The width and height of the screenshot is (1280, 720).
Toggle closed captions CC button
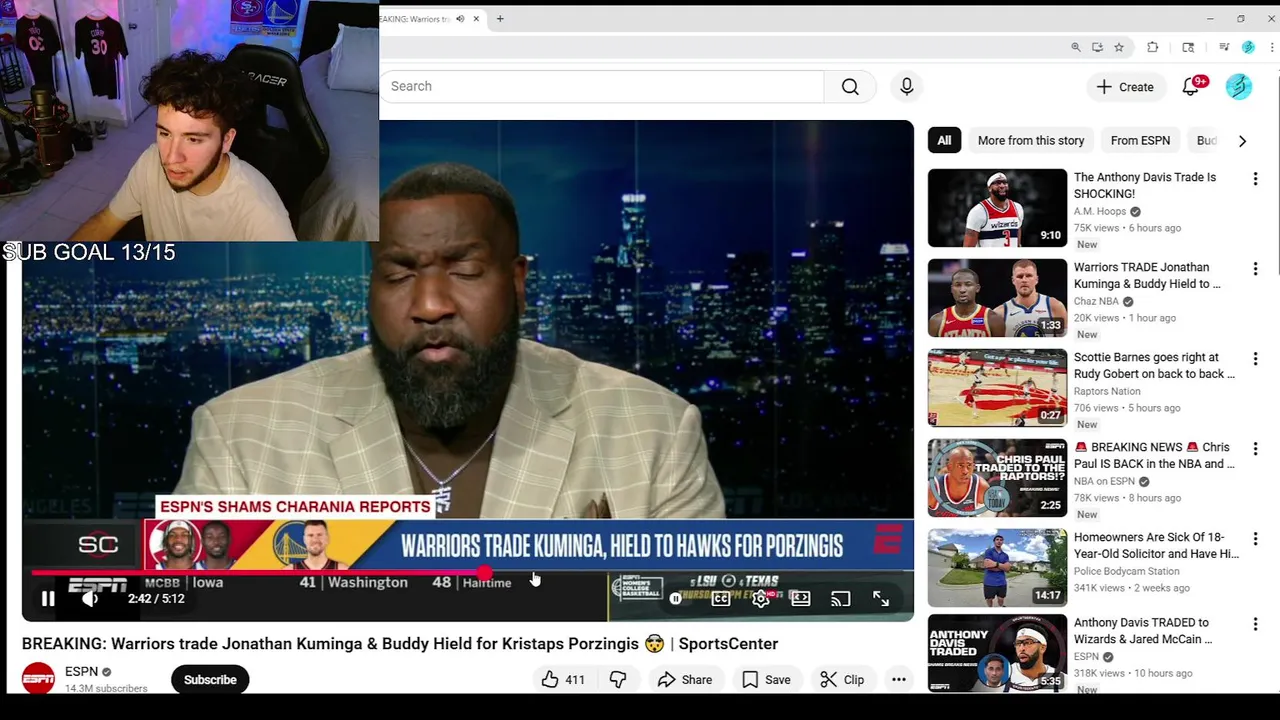tap(720, 599)
